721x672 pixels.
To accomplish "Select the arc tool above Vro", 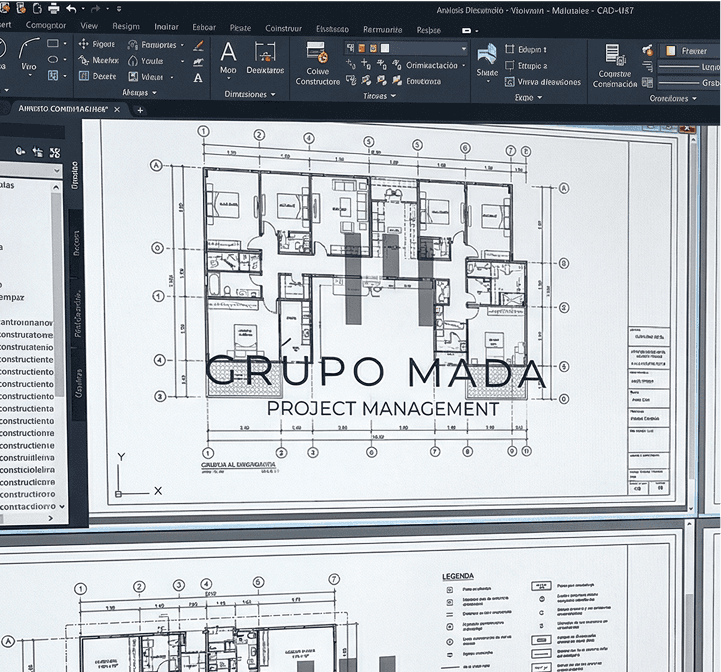I will pyautogui.click(x=29, y=48).
